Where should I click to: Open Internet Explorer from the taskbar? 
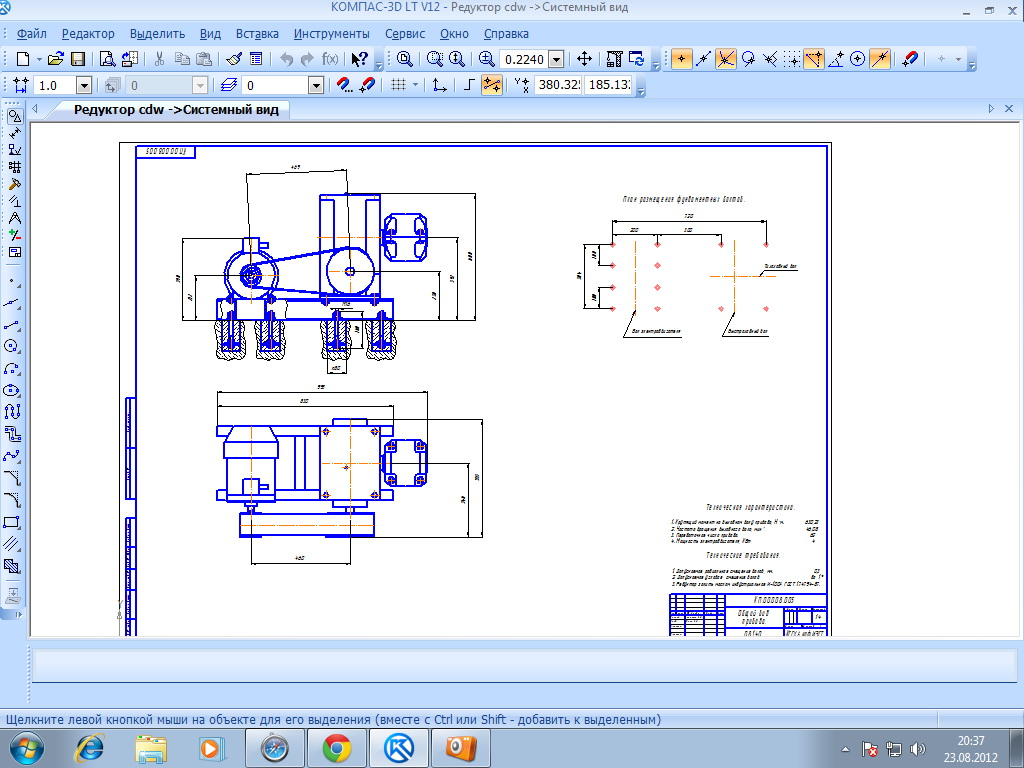pos(90,748)
